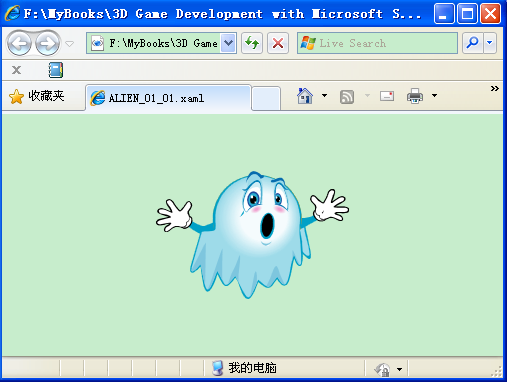Click the Read Mail envelope icon
The width and height of the screenshot is (507, 382).
(387, 96)
